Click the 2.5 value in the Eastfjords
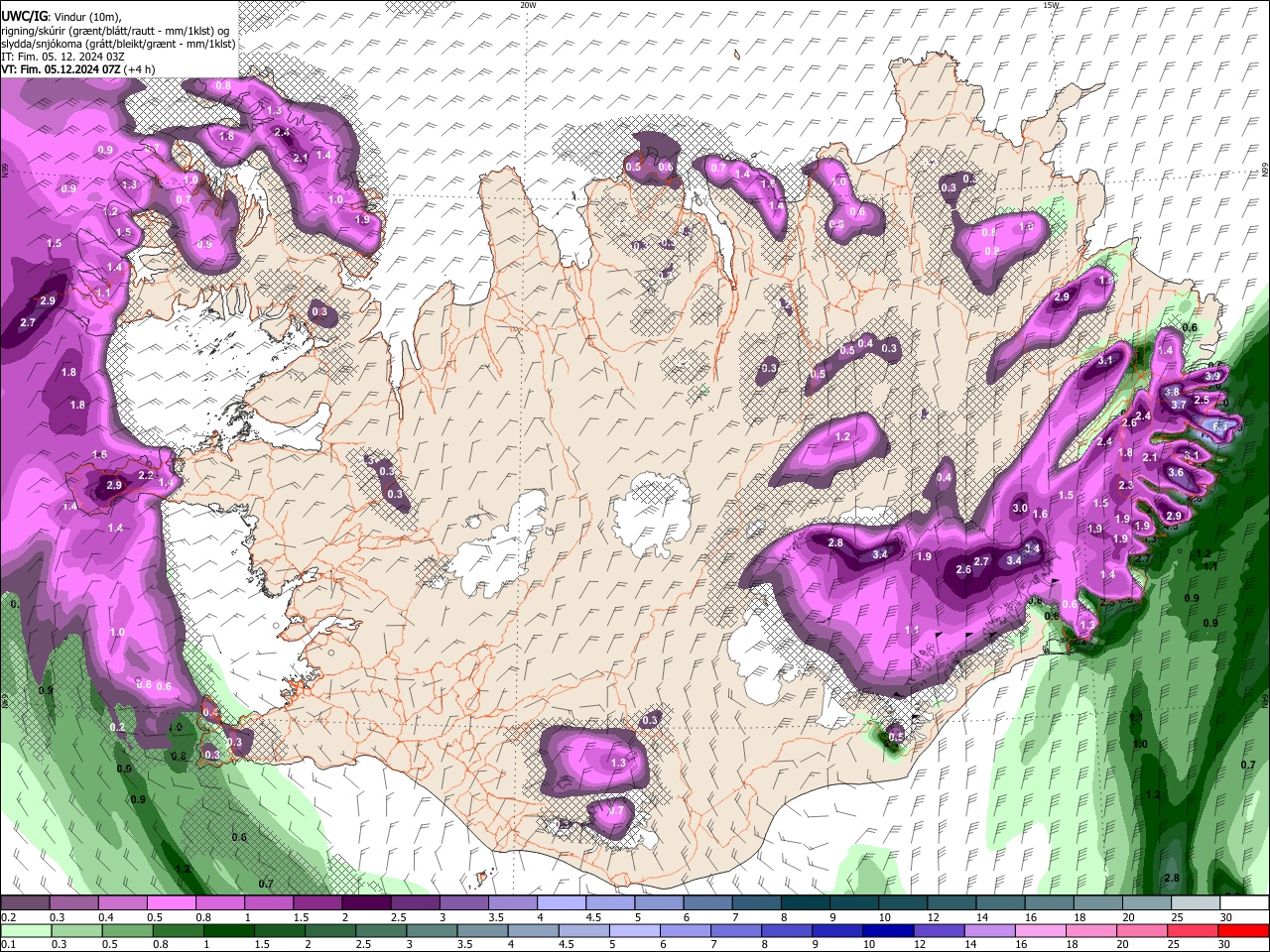1270x952 pixels. [1202, 400]
